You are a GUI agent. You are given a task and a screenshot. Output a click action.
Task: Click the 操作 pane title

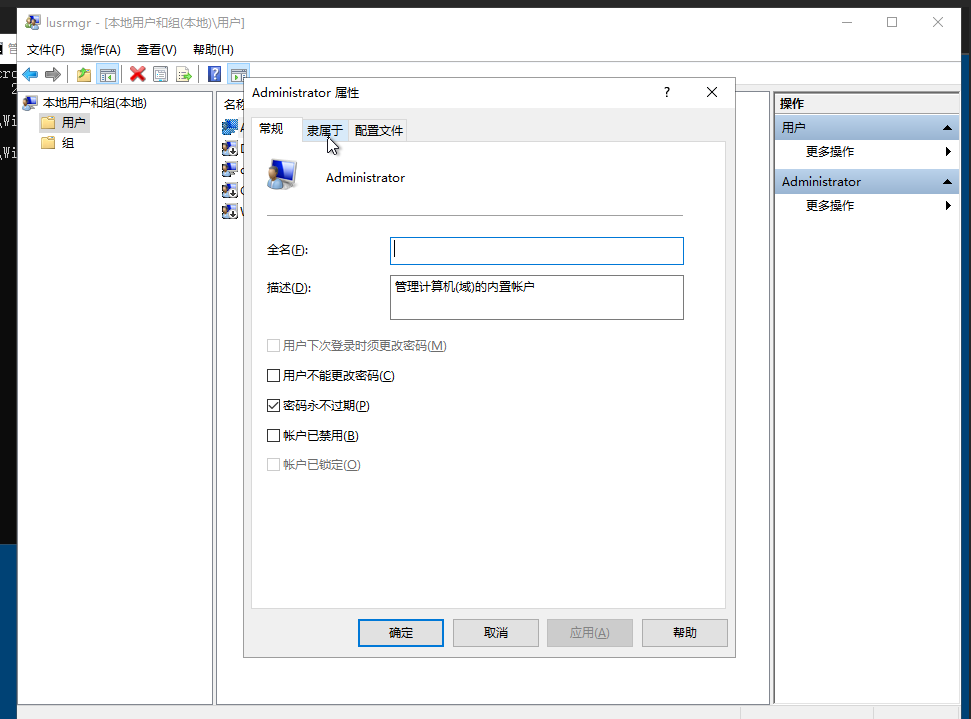[792, 103]
